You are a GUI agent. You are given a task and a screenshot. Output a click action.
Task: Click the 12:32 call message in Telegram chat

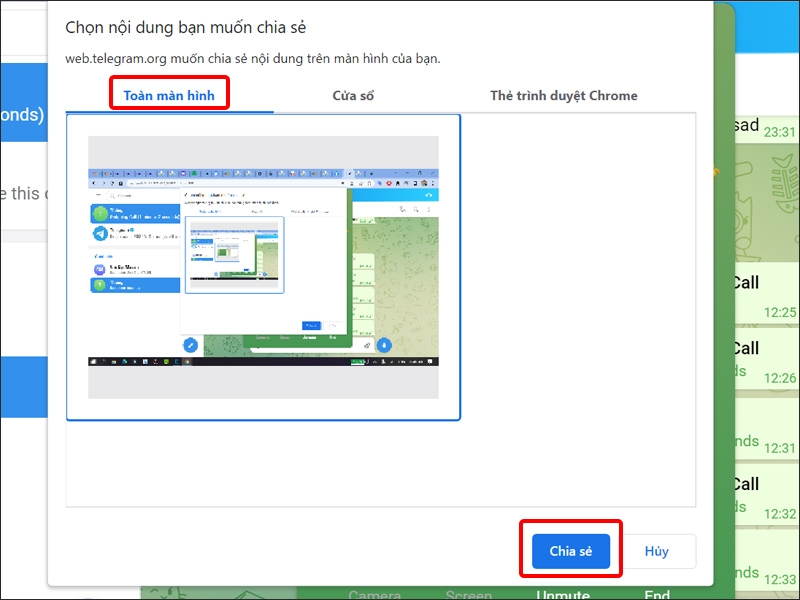pos(767,494)
